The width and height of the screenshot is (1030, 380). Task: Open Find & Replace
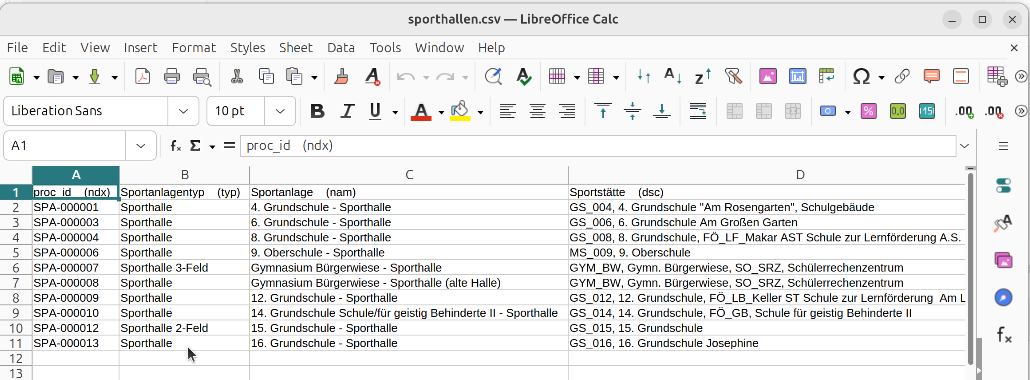coord(493,77)
